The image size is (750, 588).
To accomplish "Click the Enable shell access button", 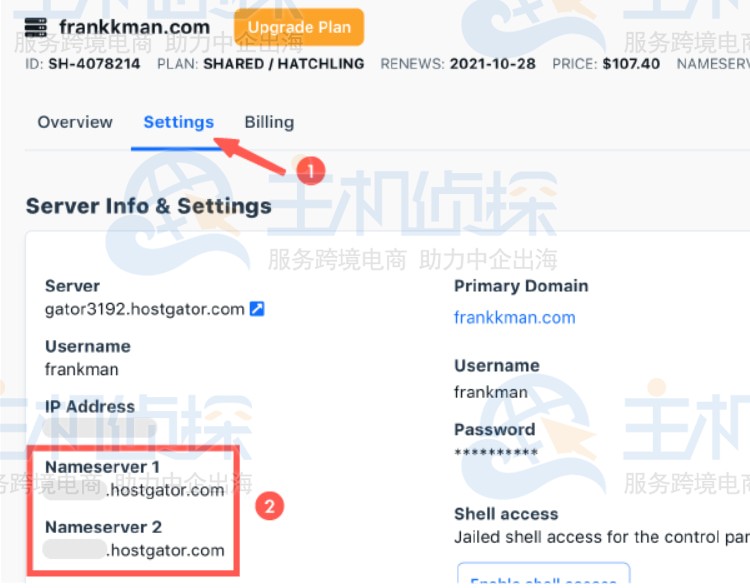I will coord(543,575).
